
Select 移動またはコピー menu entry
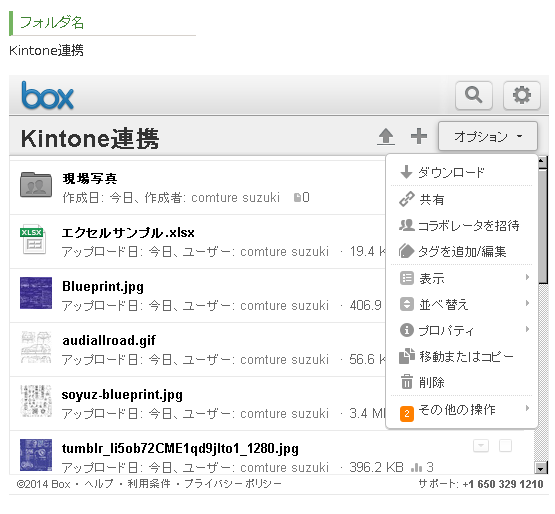tap(462, 356)
